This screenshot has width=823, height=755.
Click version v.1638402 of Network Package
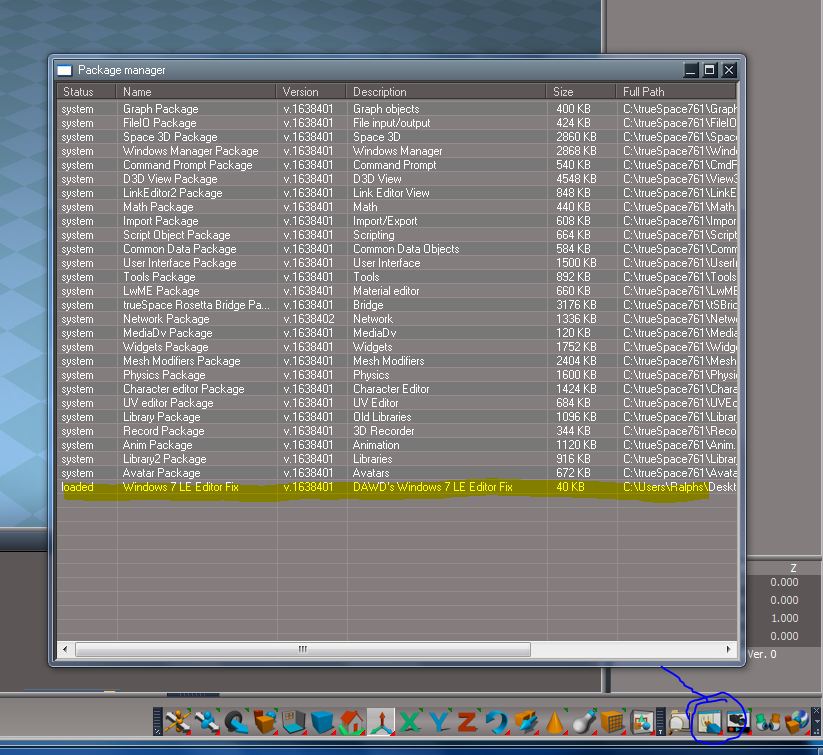(x=309, y=319)
